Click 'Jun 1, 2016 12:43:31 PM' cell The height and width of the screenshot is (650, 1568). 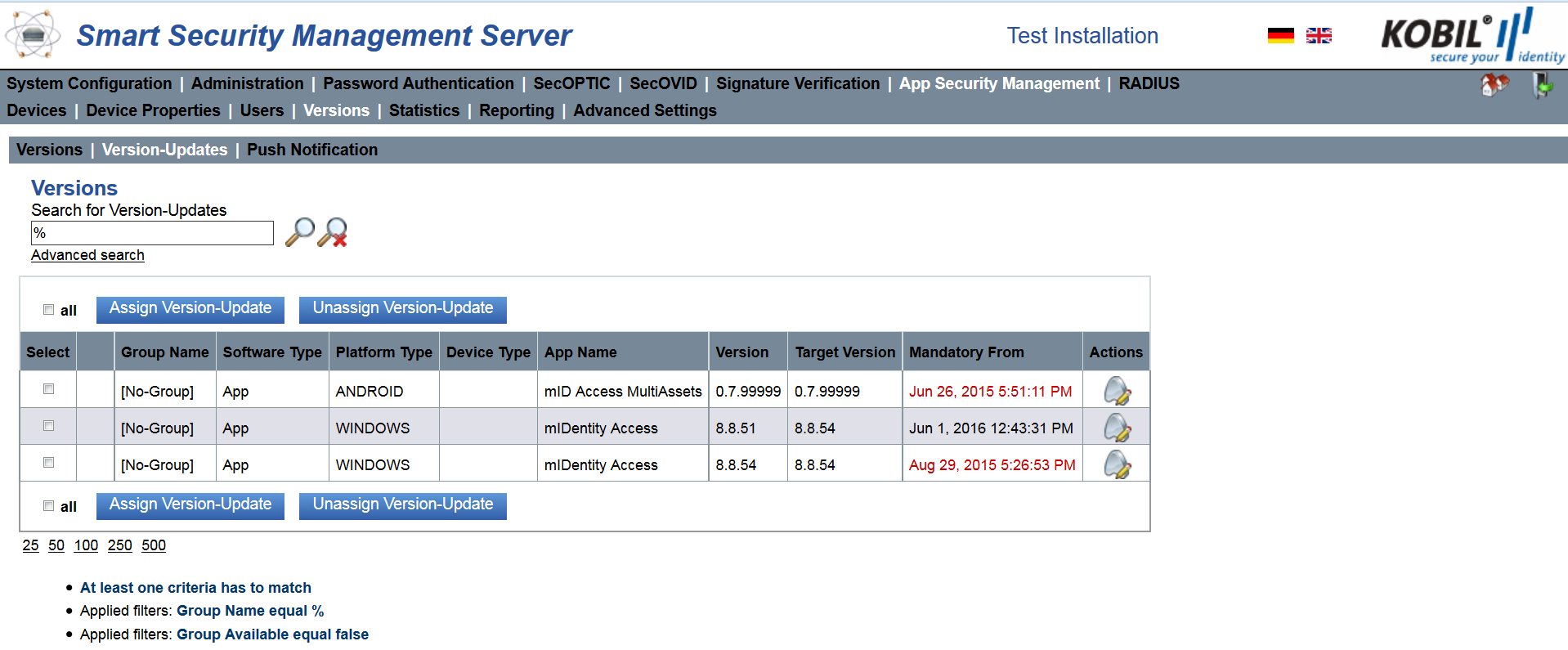coord(991,428)
